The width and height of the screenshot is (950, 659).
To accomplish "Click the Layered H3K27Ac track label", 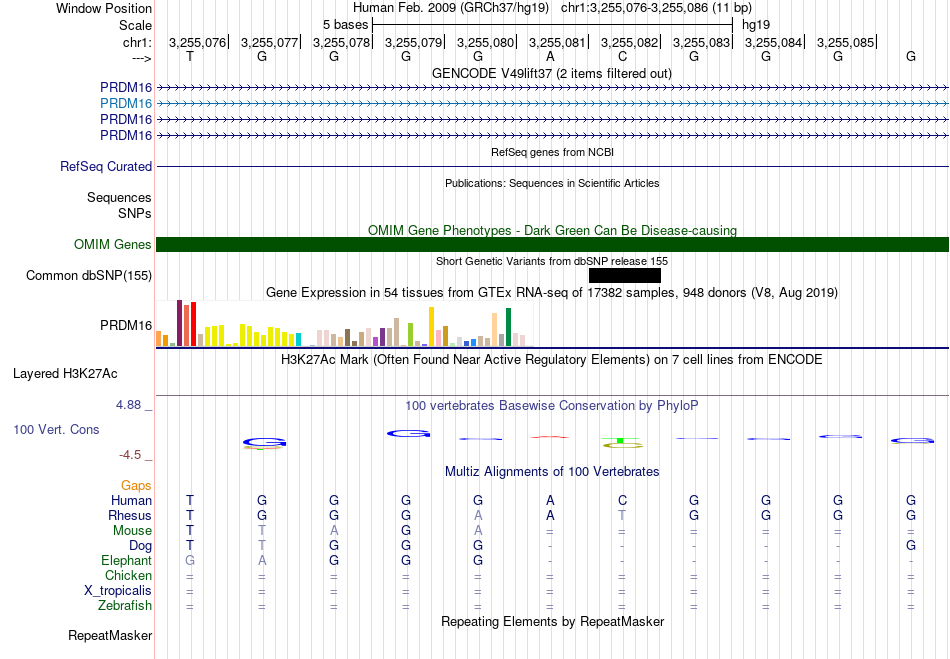I will (x=65, y=374).
